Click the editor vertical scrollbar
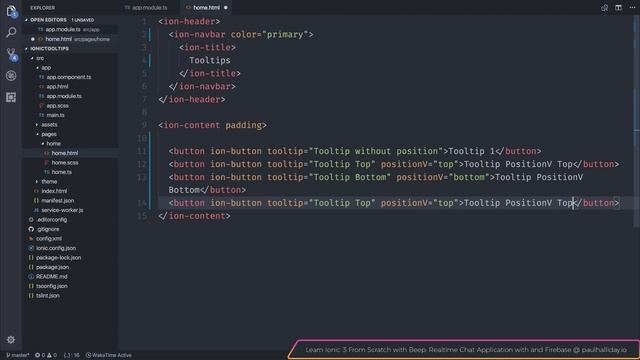The width and height of the screenshot is (640, 360). pos(637,122)
